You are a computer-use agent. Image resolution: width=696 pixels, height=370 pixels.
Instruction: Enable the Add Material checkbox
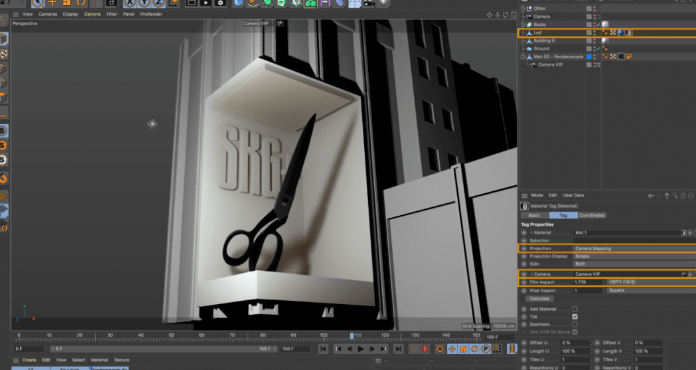tap(575, 309)
